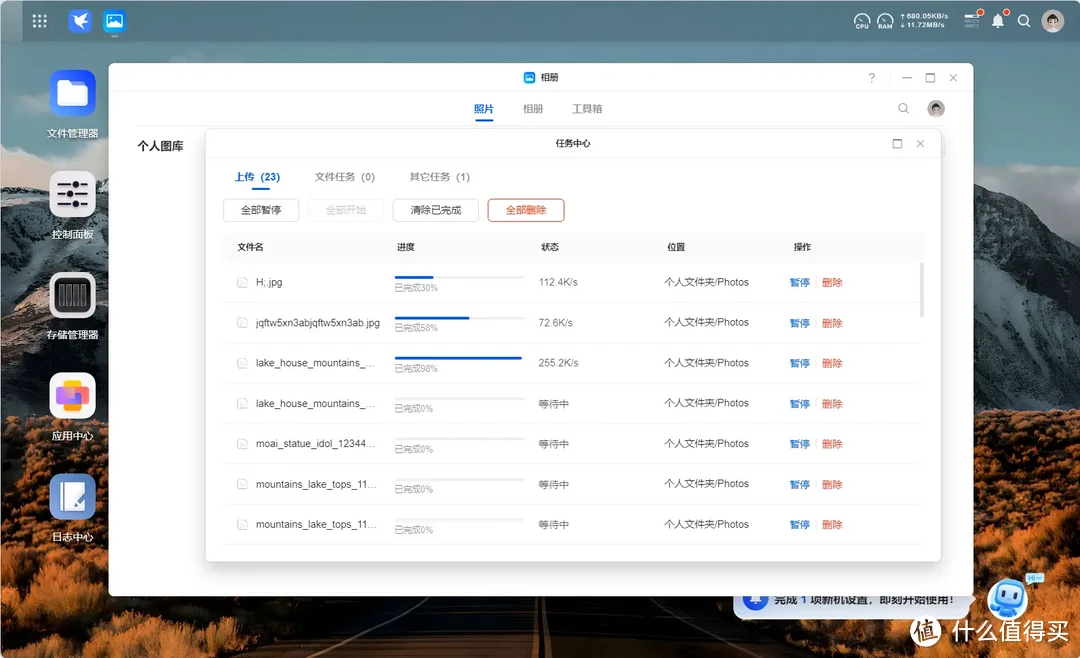Open the 日志中心 Log Center
1080x658 pixels.
point(72,496)
